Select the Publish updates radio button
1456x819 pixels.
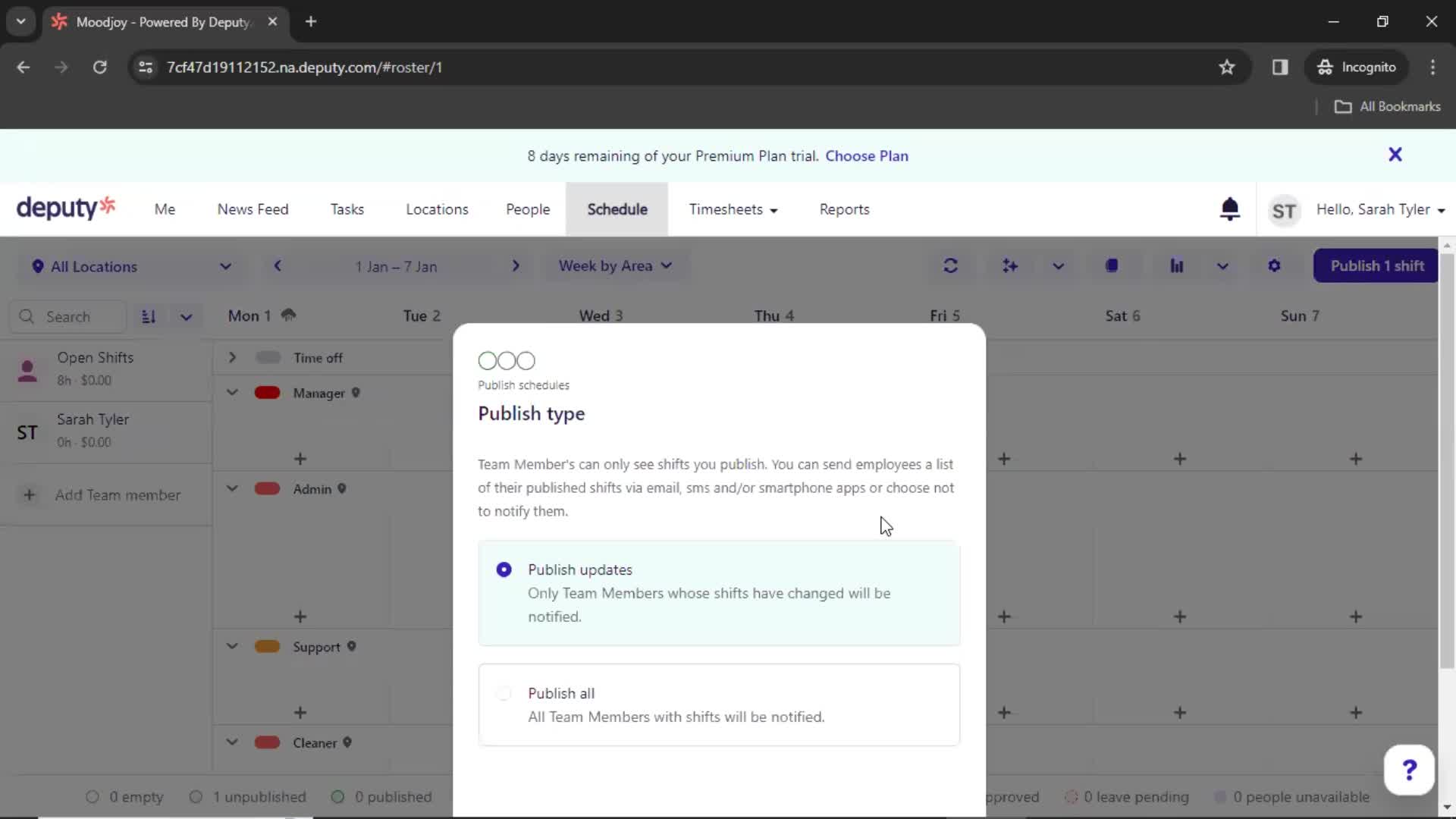point(503,569)
